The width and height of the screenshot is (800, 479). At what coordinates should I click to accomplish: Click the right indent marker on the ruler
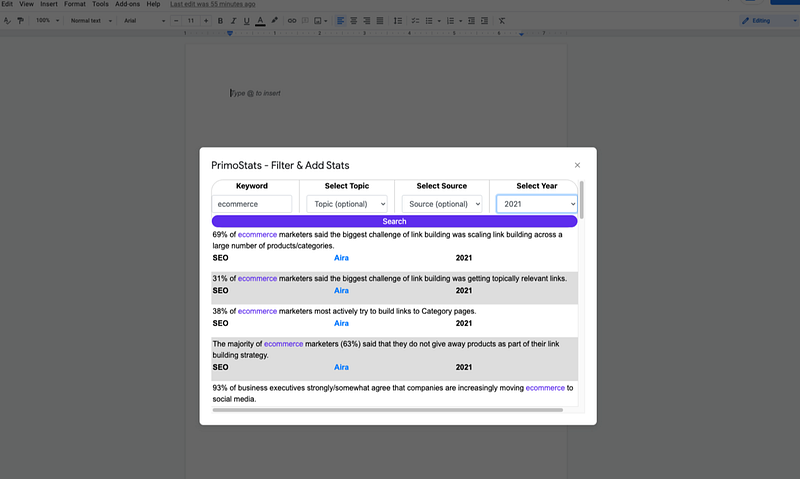click(521, 34)
